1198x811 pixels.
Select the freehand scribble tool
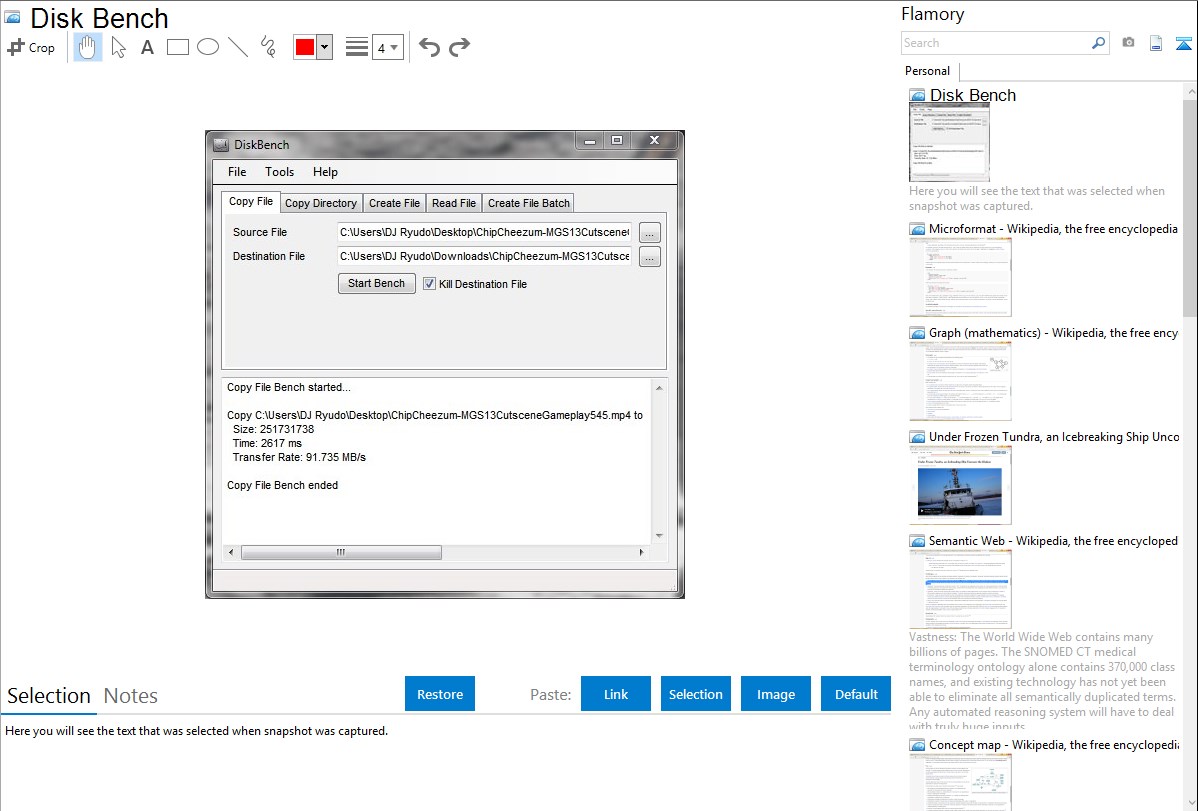coord(268,47)
